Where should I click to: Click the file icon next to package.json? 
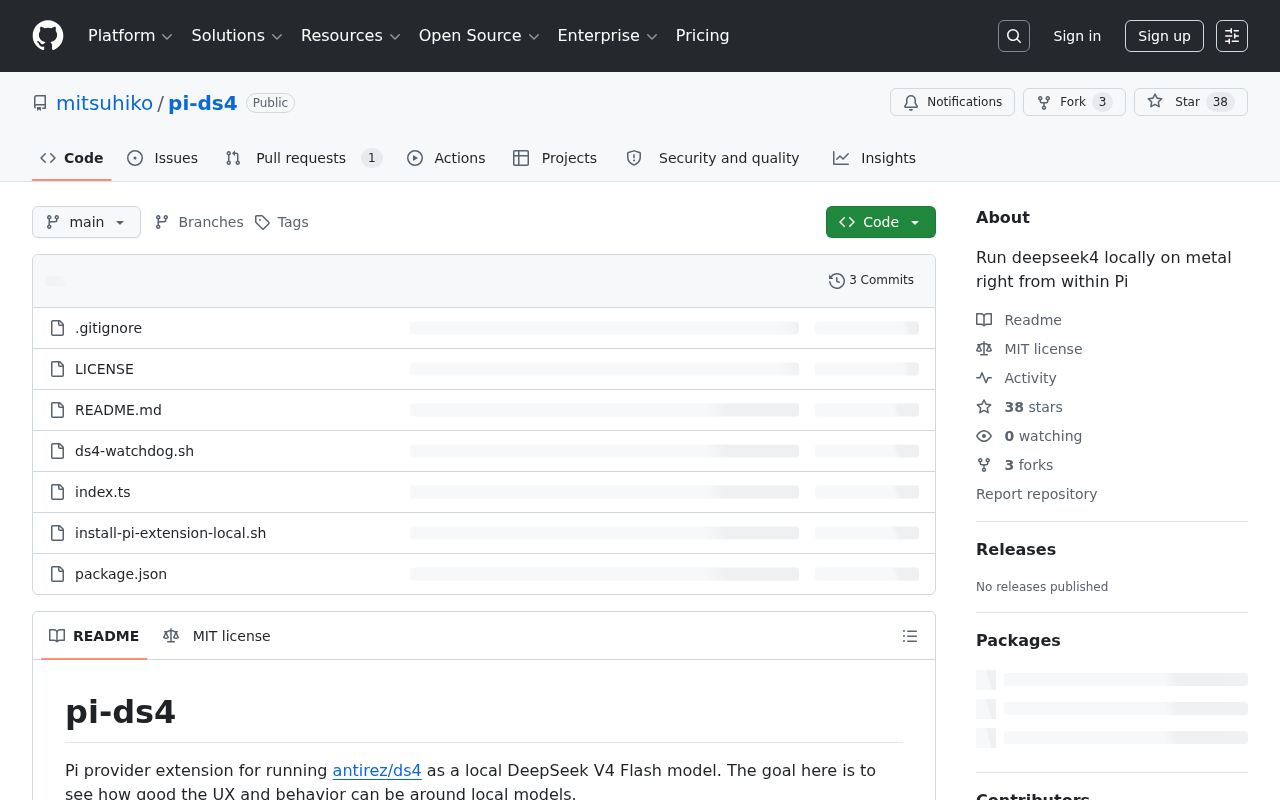pos(58,574)
